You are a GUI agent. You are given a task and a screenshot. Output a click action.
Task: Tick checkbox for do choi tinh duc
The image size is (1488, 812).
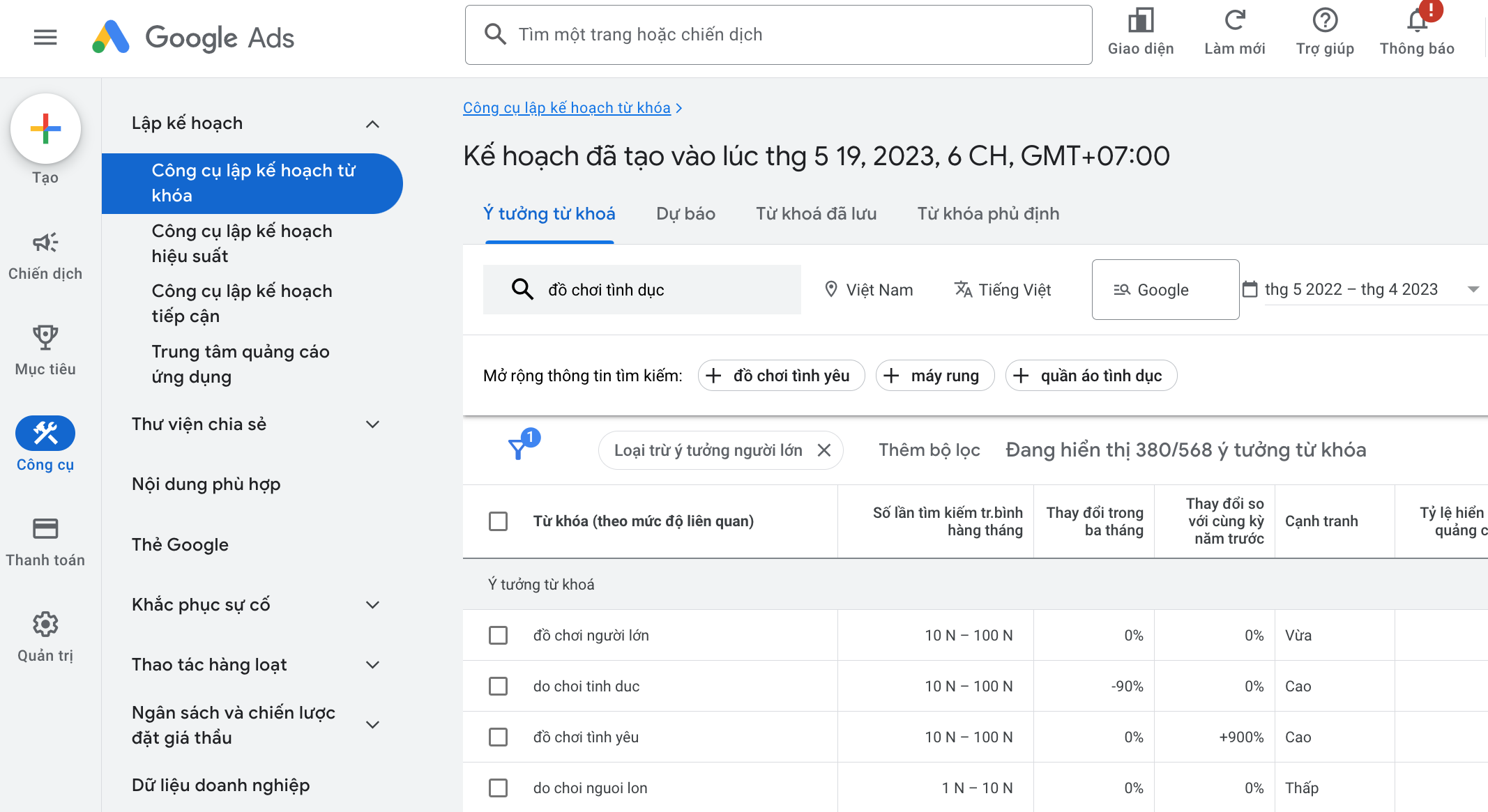tap(498, 687)
